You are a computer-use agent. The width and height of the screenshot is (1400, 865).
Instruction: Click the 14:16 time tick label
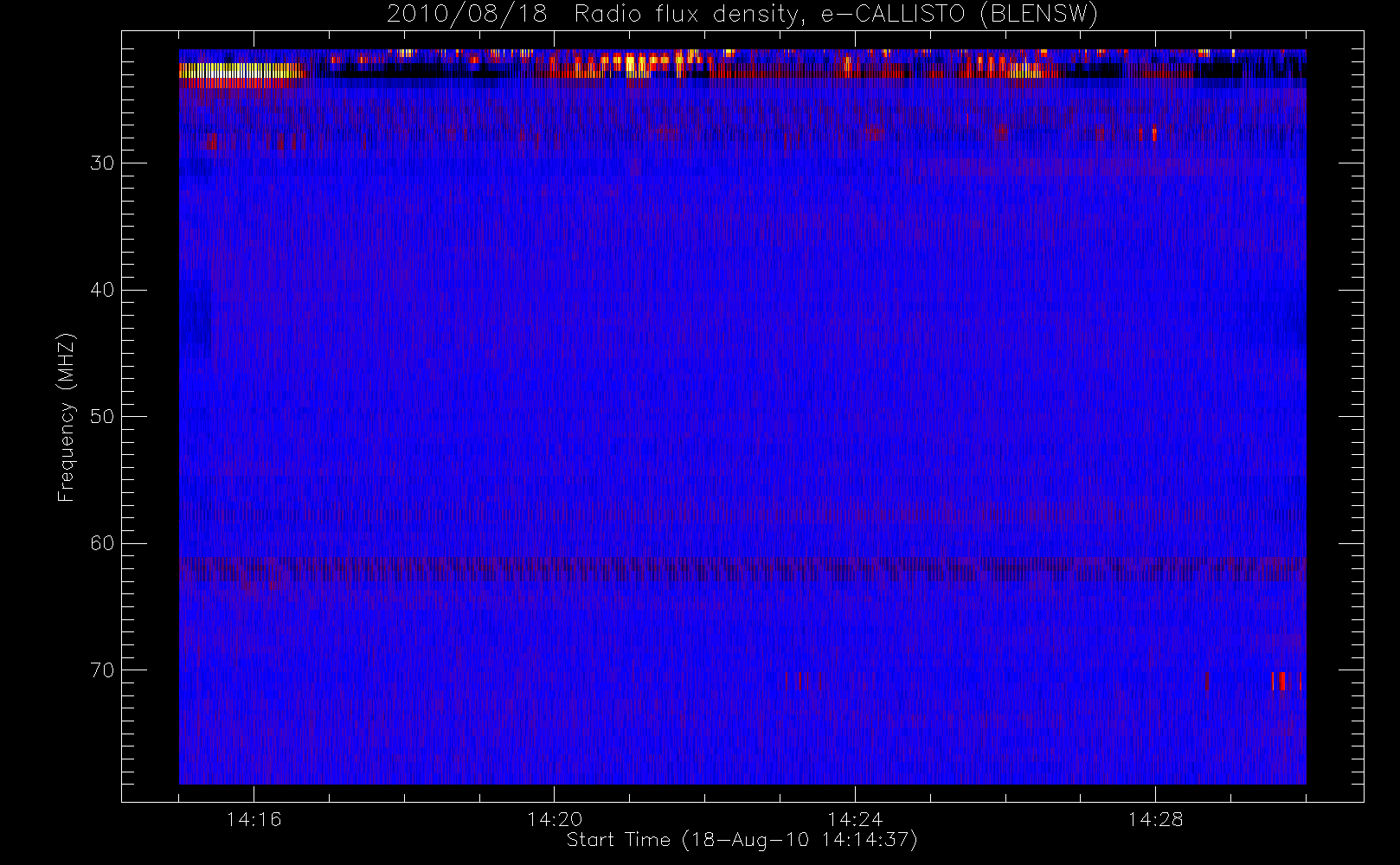pyautogui.click(x=254, y=819)
